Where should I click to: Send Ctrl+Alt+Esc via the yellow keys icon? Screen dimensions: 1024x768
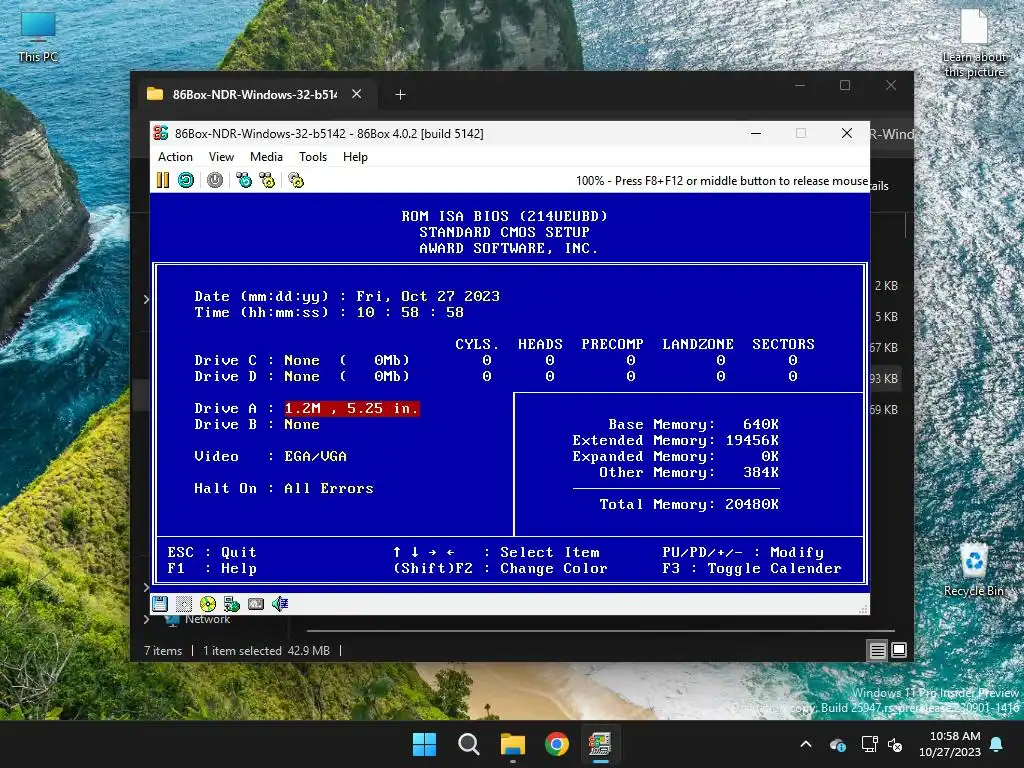(x=267, y=180)
